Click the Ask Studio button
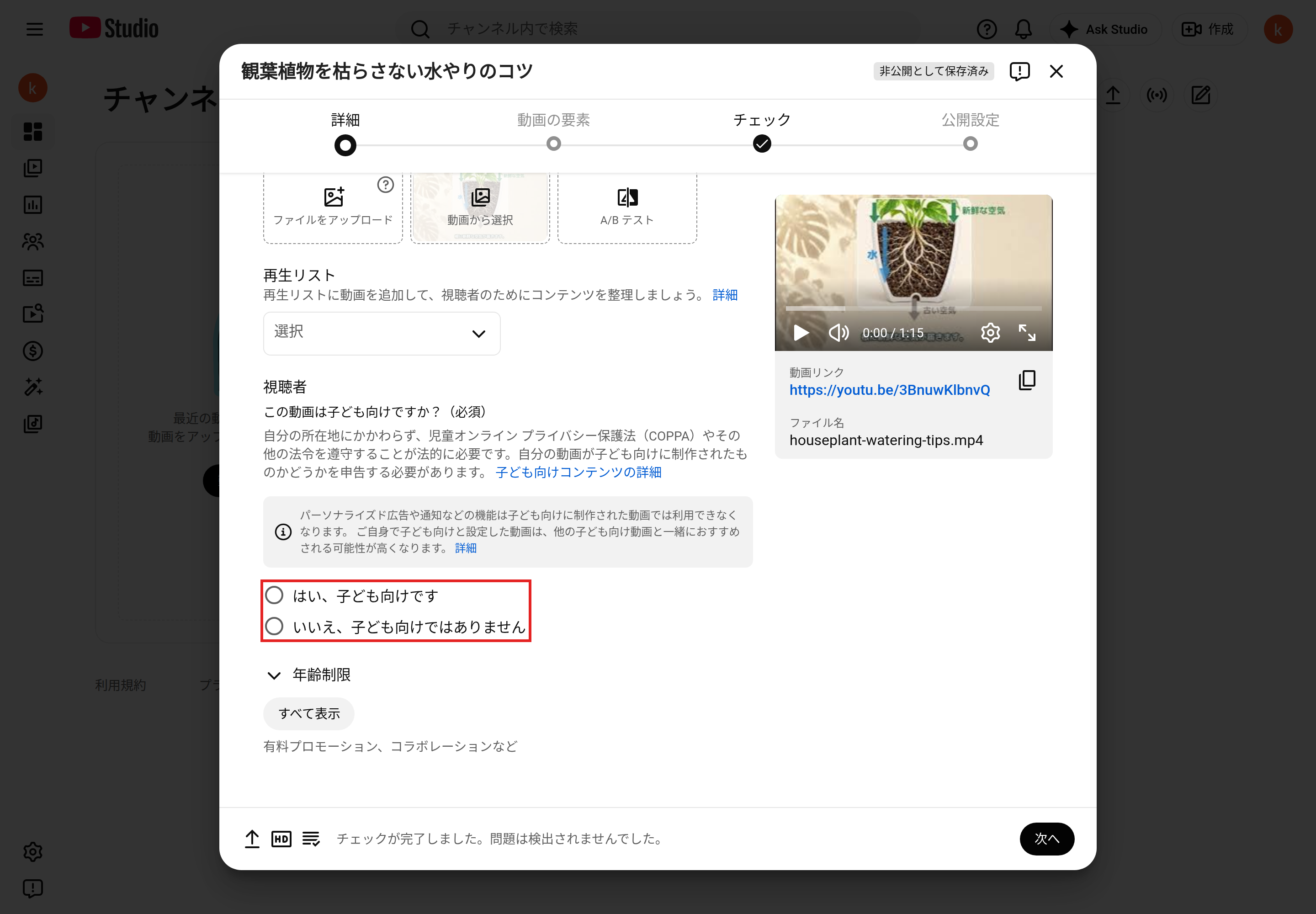 (x=1105, y=29)
